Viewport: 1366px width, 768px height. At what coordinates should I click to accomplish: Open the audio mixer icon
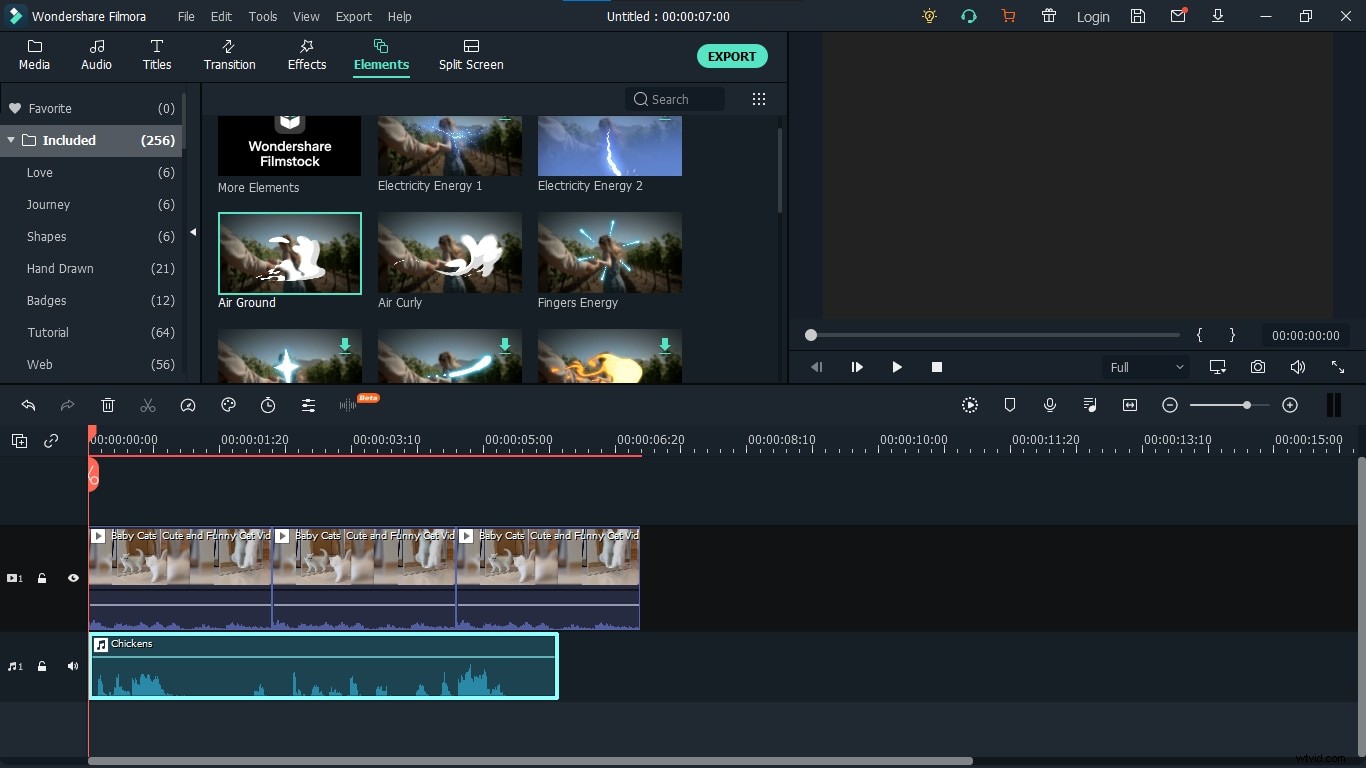[x=1090, y=406]
